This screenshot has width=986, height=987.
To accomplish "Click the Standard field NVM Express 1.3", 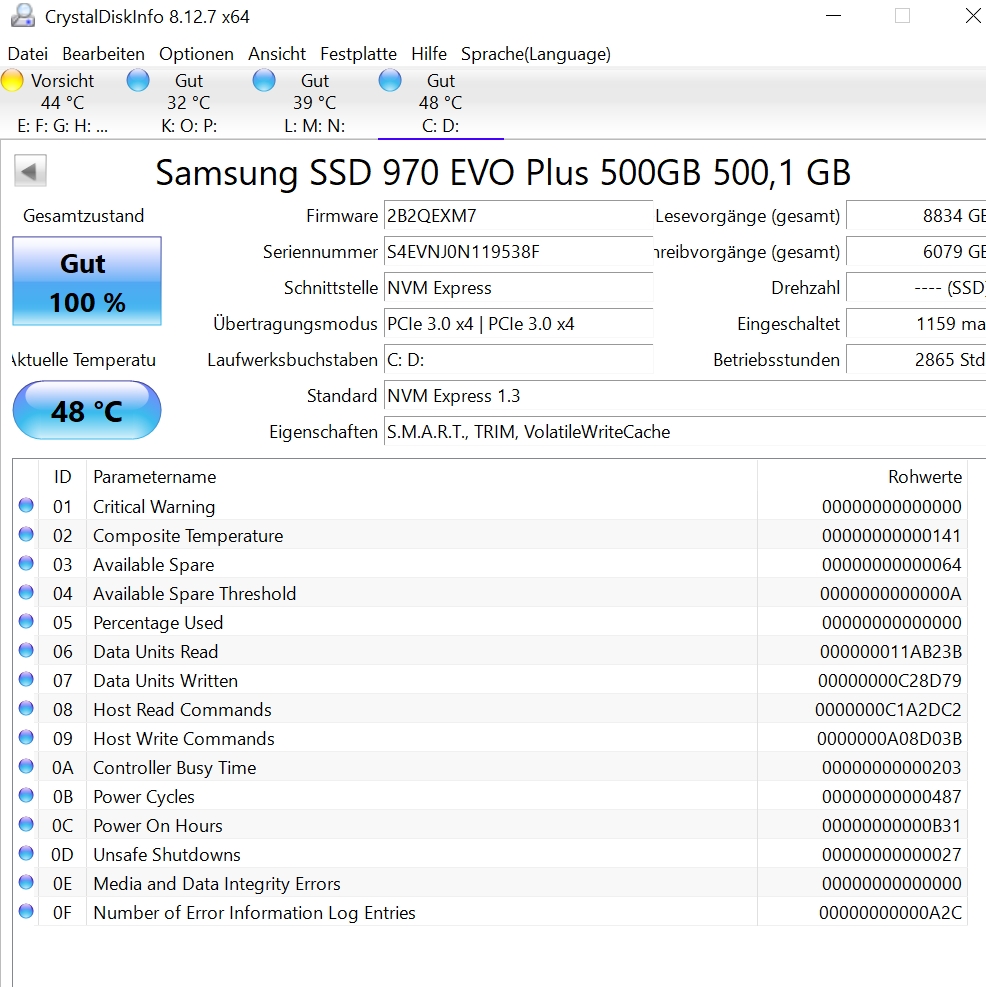I will tap(685, 396).
